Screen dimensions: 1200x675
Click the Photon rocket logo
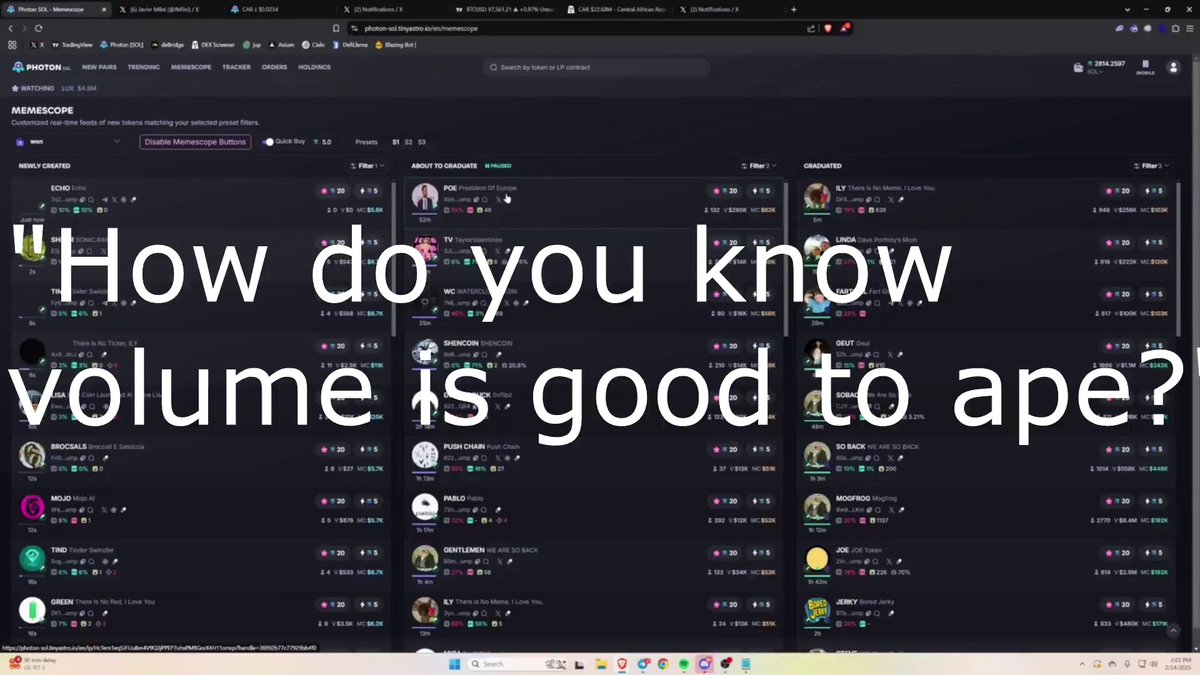18,67
